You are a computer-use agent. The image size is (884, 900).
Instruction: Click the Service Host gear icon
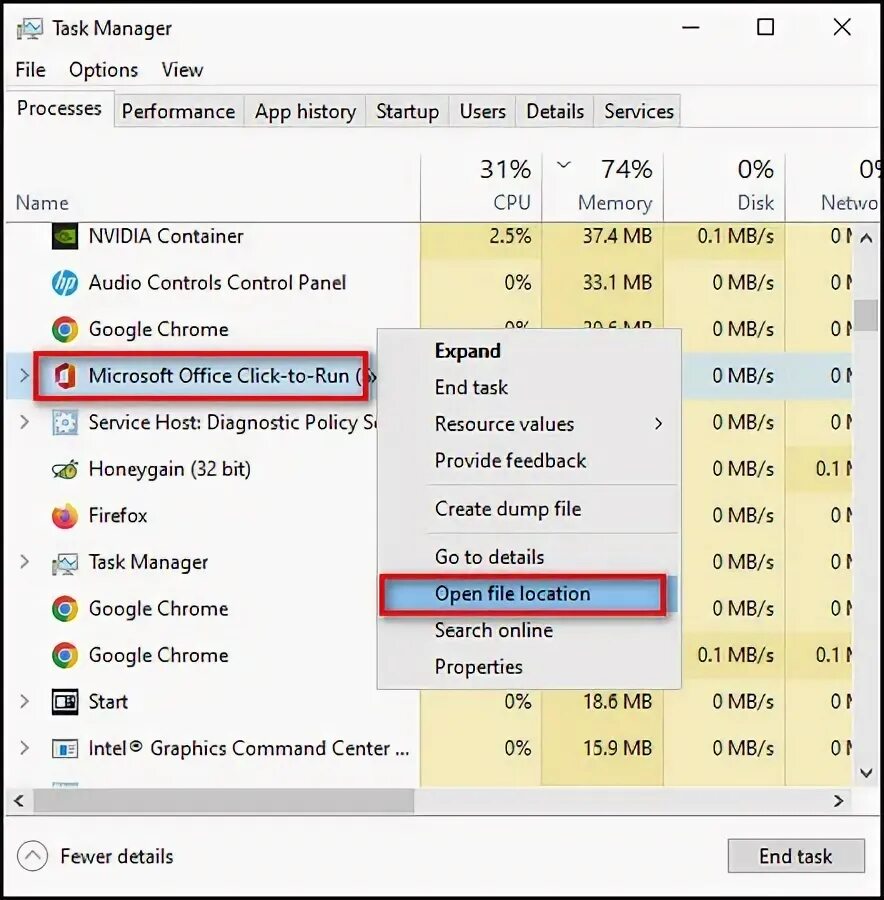pyautogui.click(x=65, y=423)
